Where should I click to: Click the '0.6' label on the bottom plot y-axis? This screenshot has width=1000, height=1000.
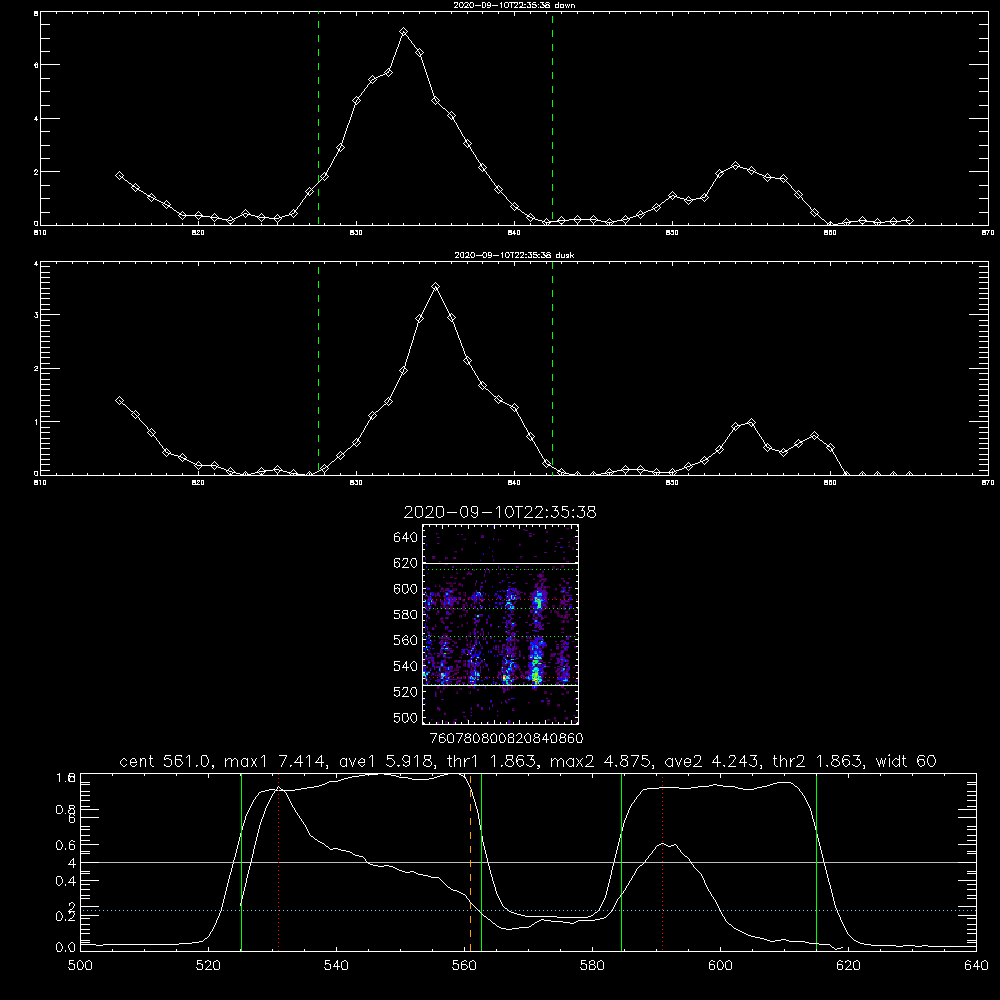point(66,845)
